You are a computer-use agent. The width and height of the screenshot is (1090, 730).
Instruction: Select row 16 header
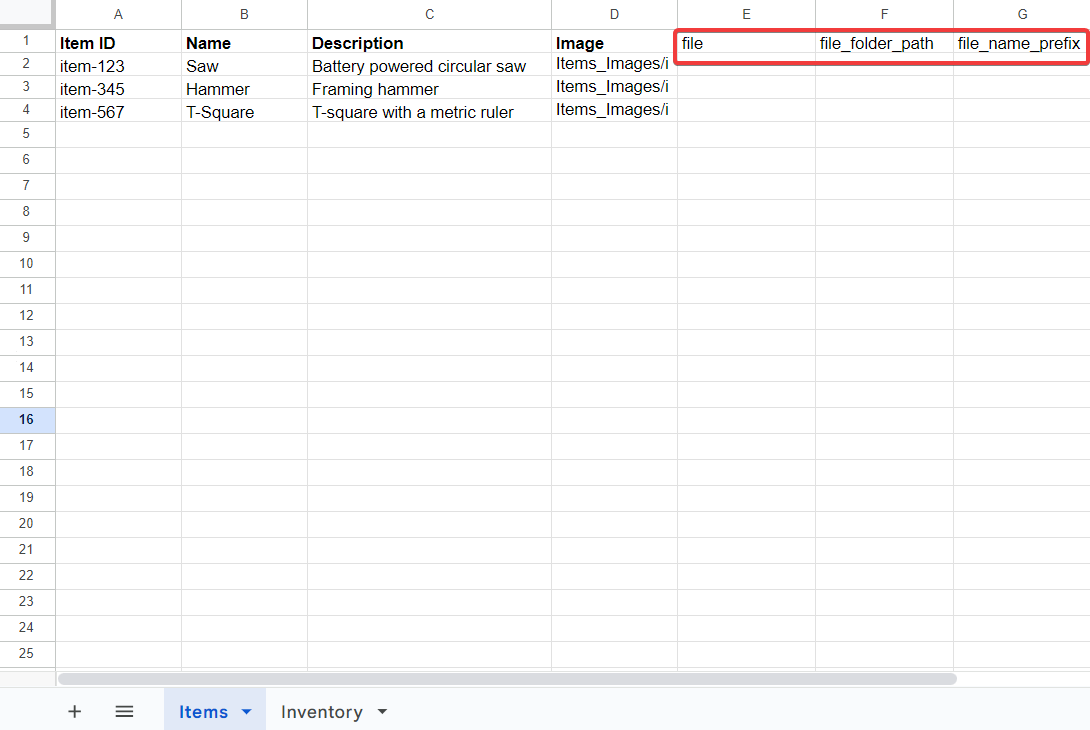pyautogui.click(x=27, y=420)
